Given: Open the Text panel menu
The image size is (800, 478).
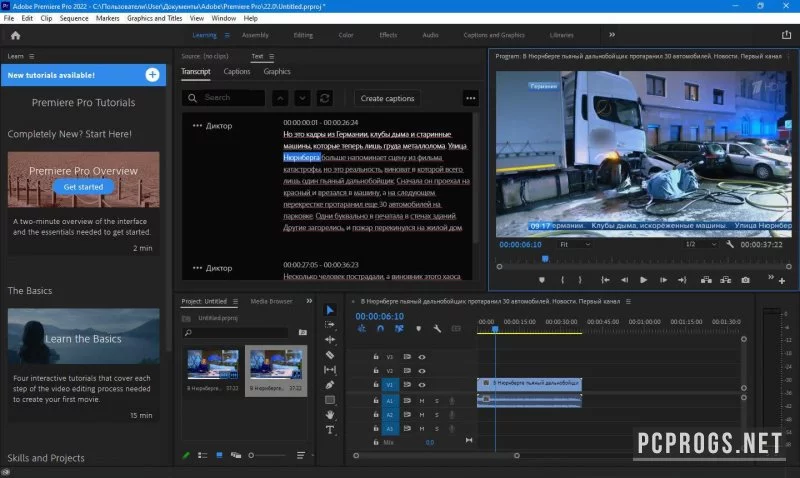Looking at the screenshot, I should [271, 56].
